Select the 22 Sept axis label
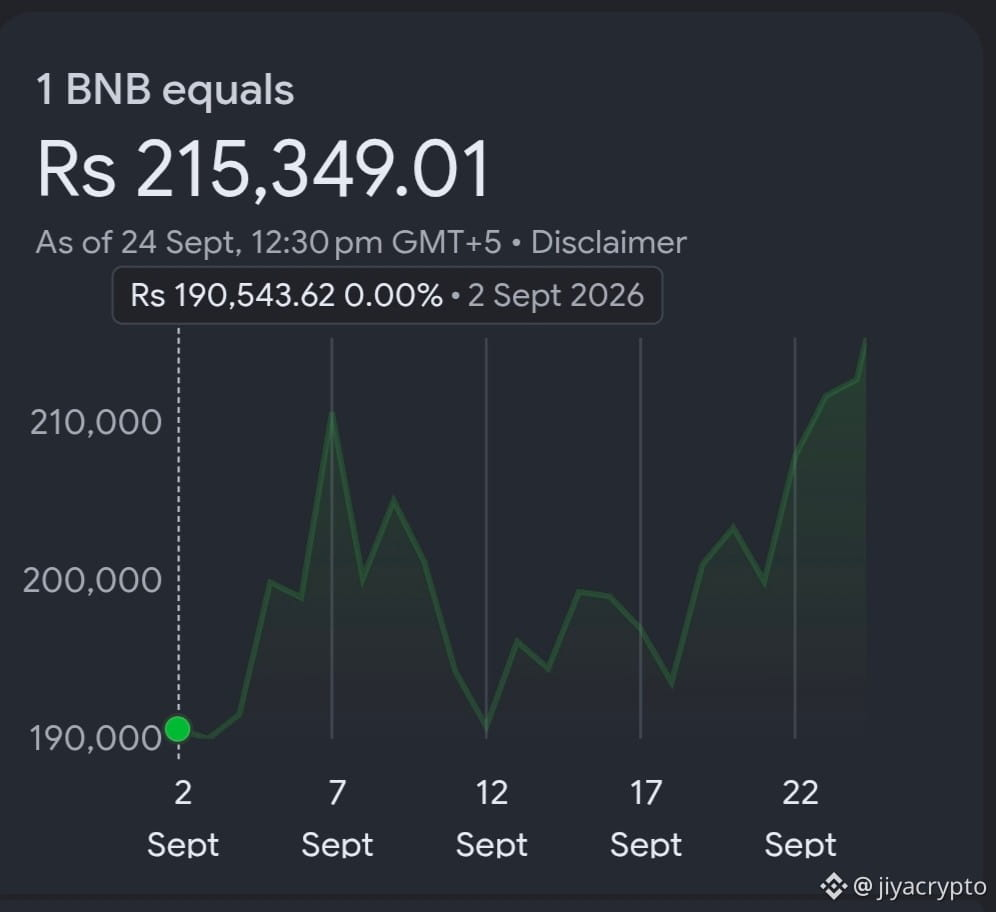 point(800,819)
